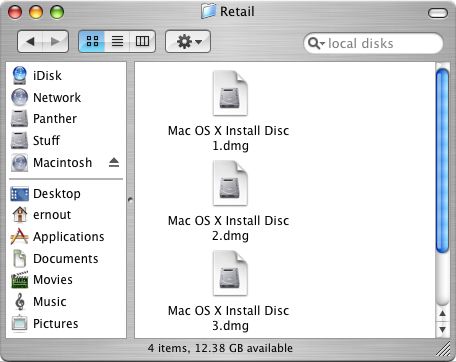Image resolution: width=456 pixels, height=362 pixels.
Task: Click the "iDisk" sidebar label
Action: coord(47,76)
